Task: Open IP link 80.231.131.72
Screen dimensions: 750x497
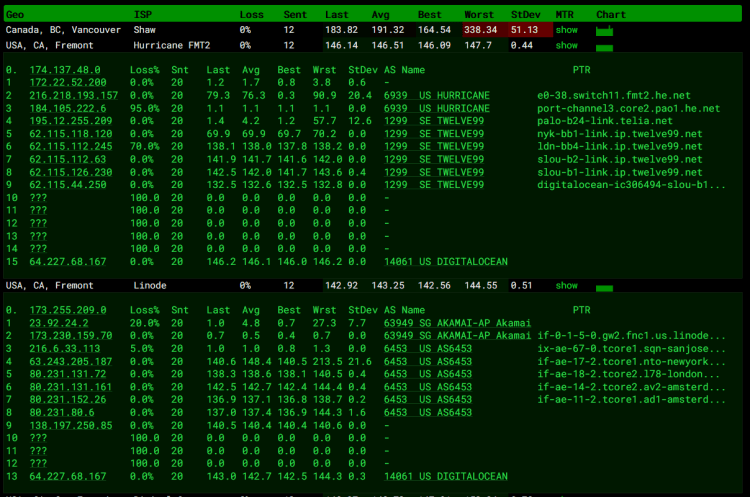Action: click(x=68, y=374)
